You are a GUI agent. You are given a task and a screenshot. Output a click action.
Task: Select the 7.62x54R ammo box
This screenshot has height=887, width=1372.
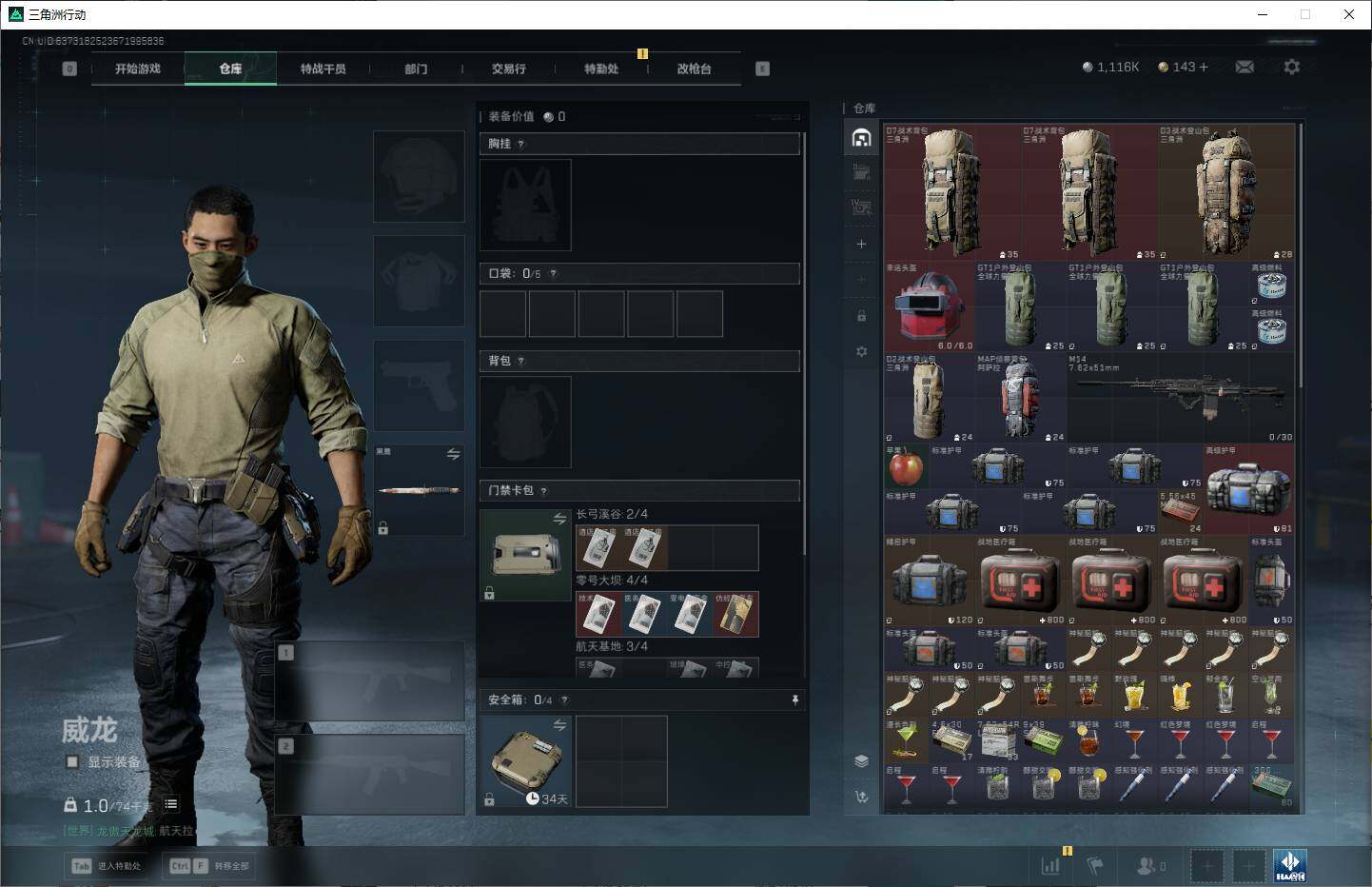pyautogui.click(x=998, y=741)
